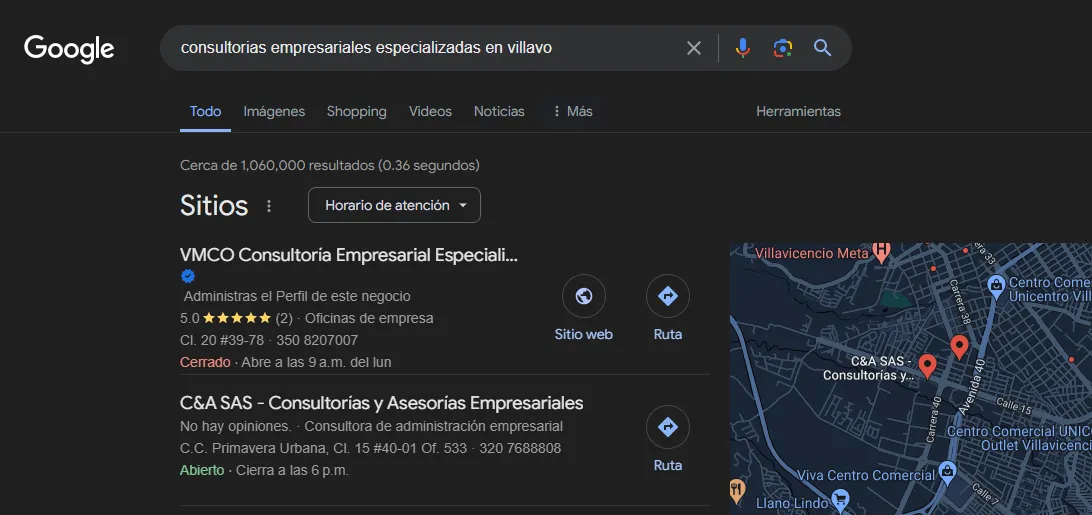Open Herramientas search tools
The image size is (1092, 515).
(x=798, y=112)
